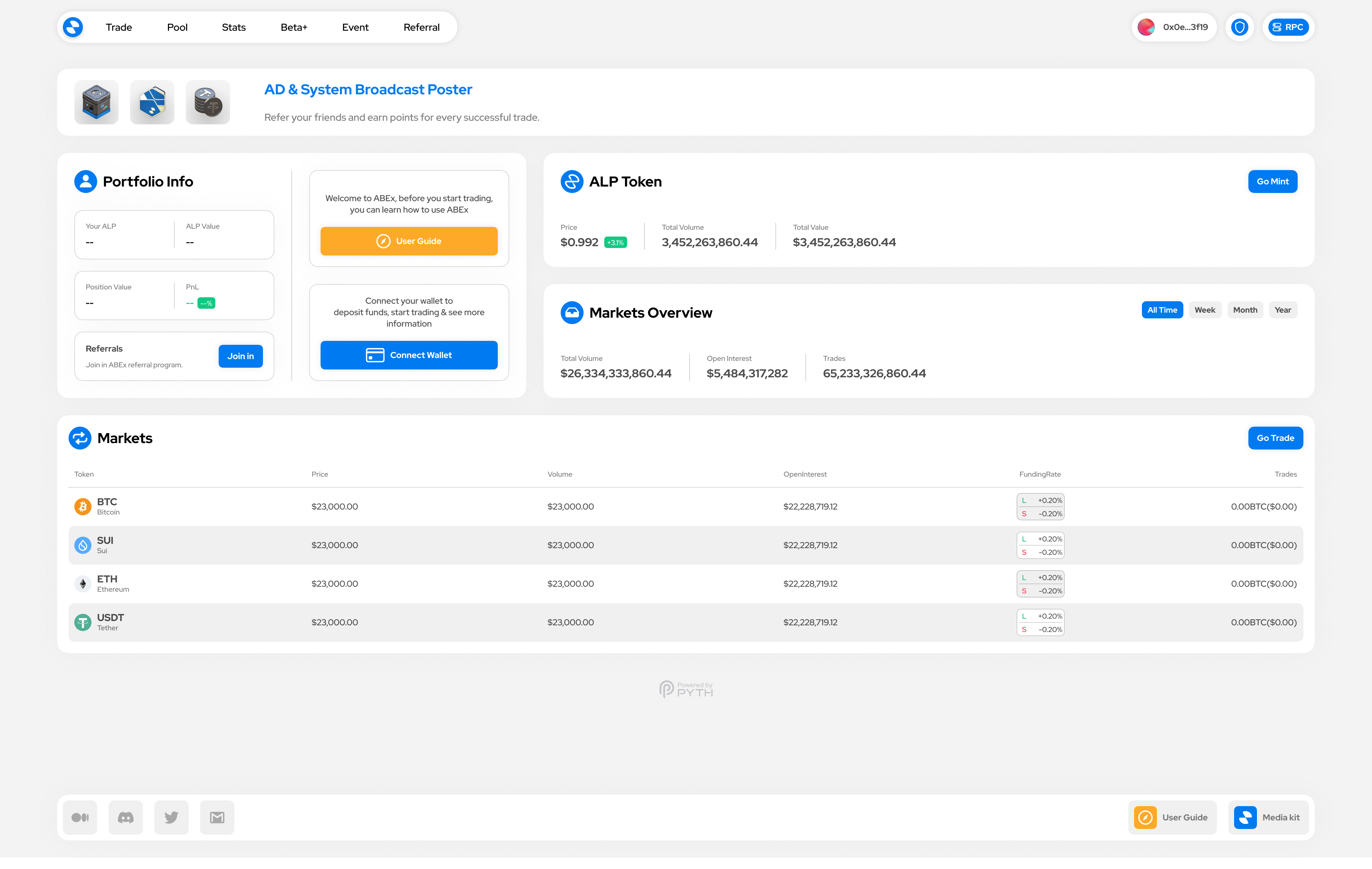Click the SUI token icon
This screenshot has height=869, width=1372.
(x=83, y=545)
